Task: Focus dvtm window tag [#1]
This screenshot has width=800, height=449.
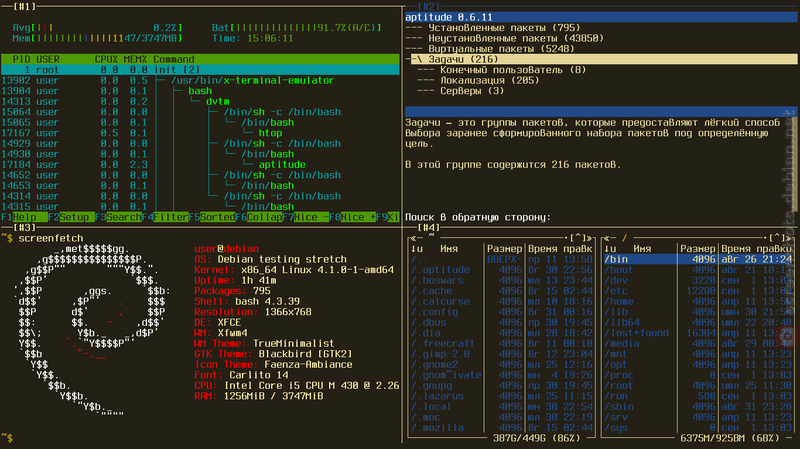Action: point(24,7)
